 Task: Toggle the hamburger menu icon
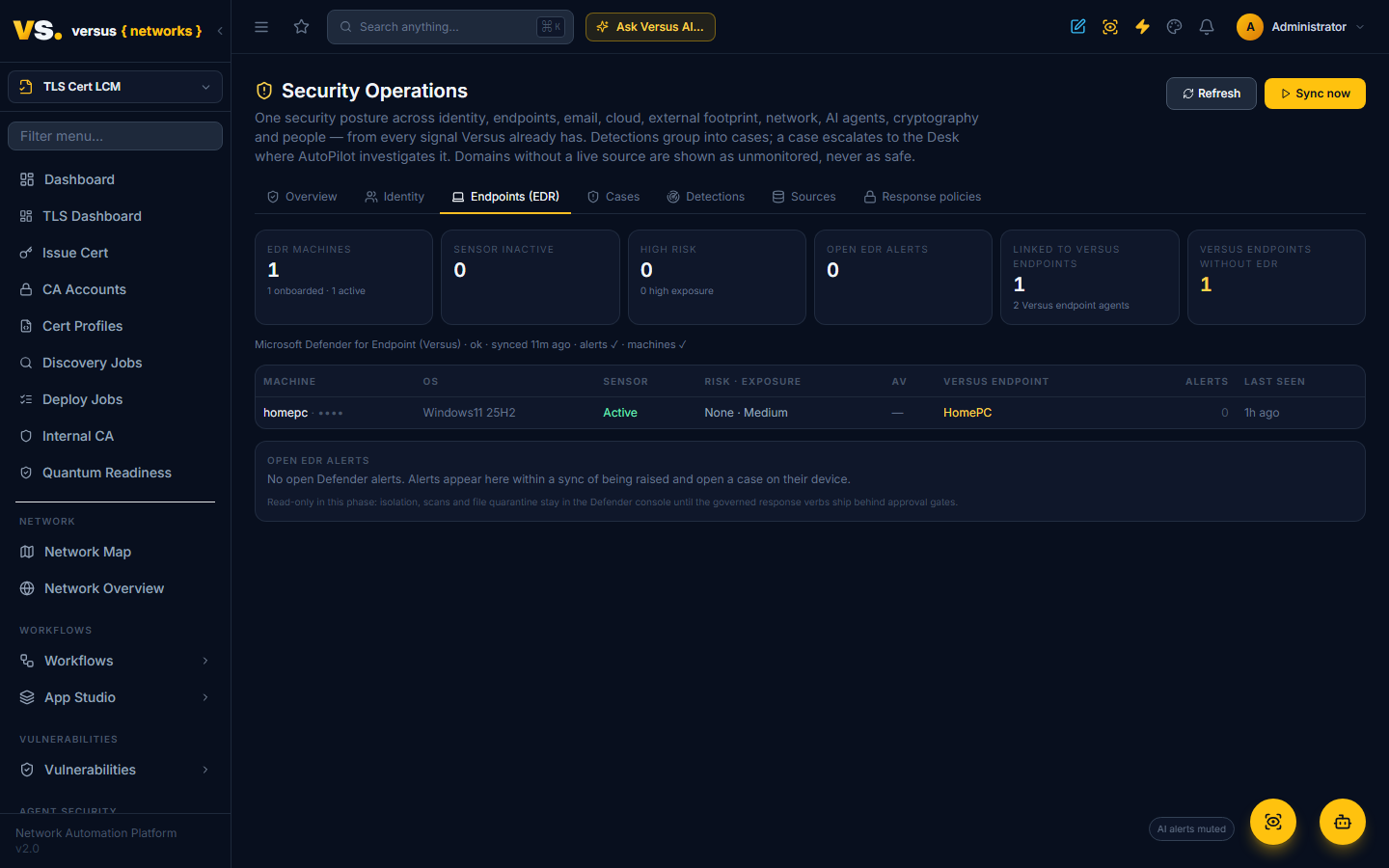click(x=261, y=27)
